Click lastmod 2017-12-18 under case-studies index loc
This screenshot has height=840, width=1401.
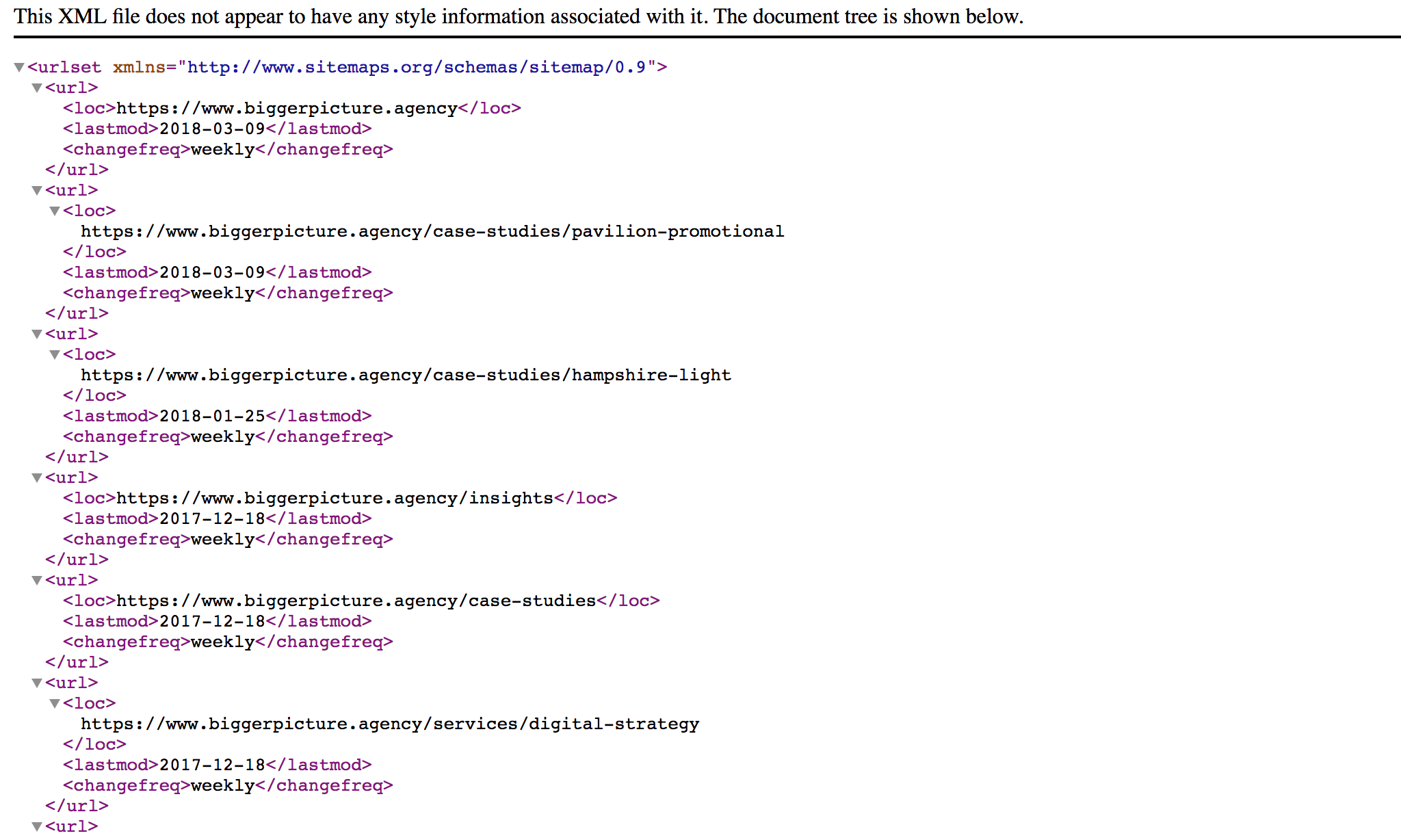[x=212, y=621]
